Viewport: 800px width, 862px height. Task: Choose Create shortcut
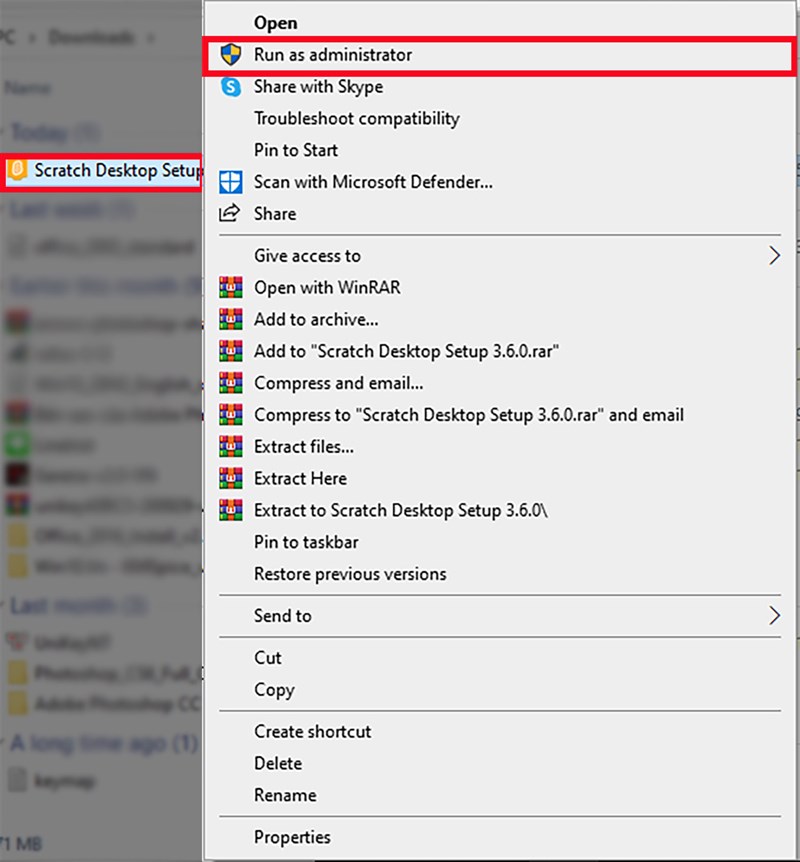tap(499, 732)
